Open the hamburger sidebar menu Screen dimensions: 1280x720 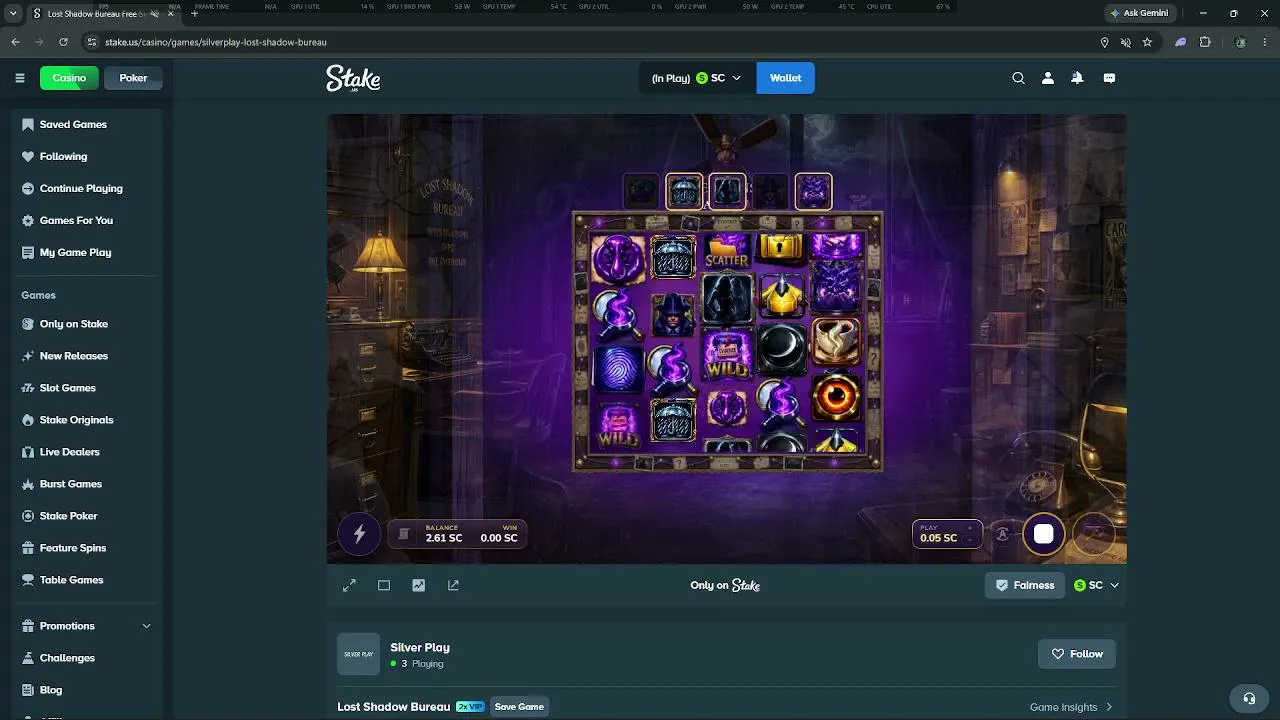(x=20, y=78)
